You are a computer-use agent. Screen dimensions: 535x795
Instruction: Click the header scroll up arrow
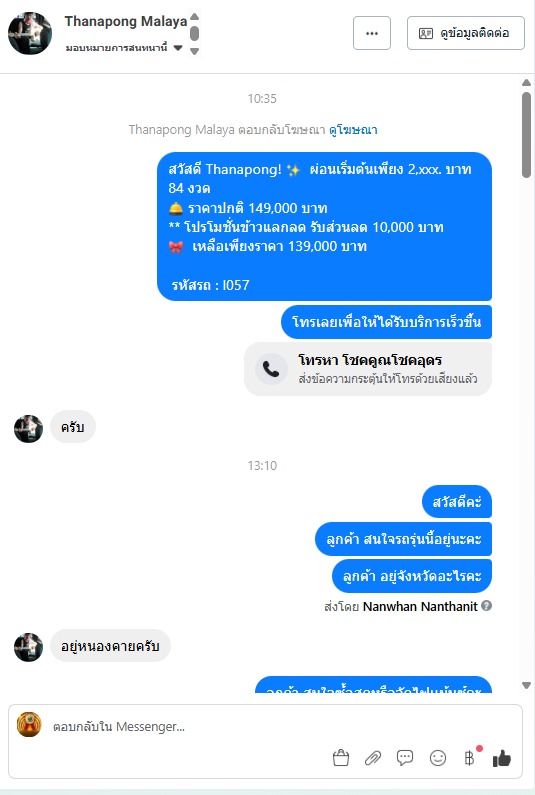(194, 16)
